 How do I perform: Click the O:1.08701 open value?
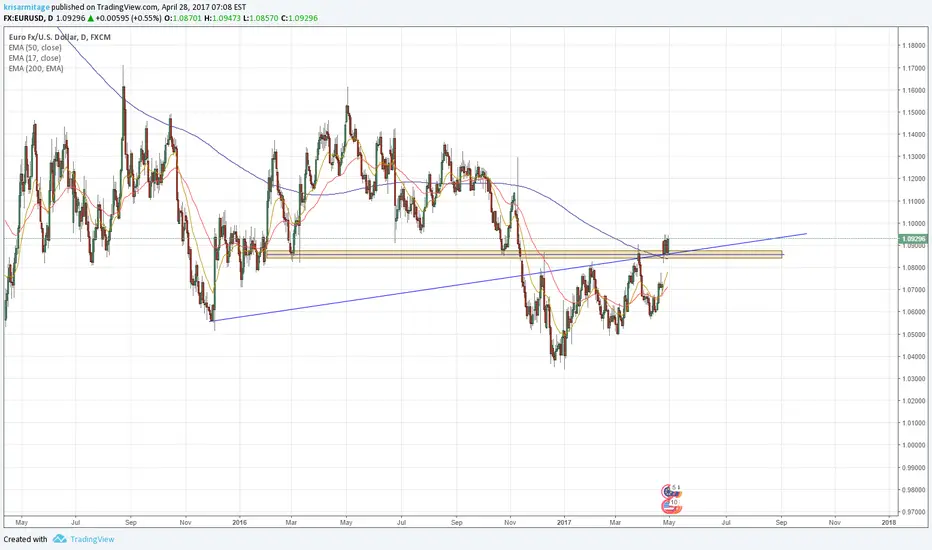pyautogui.click(x=182, y=18)
